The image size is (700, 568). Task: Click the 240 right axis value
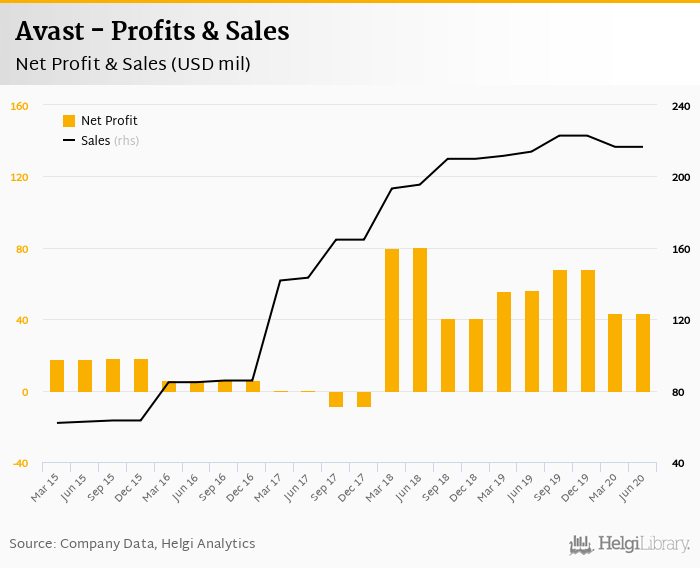(x=681, y=106)
